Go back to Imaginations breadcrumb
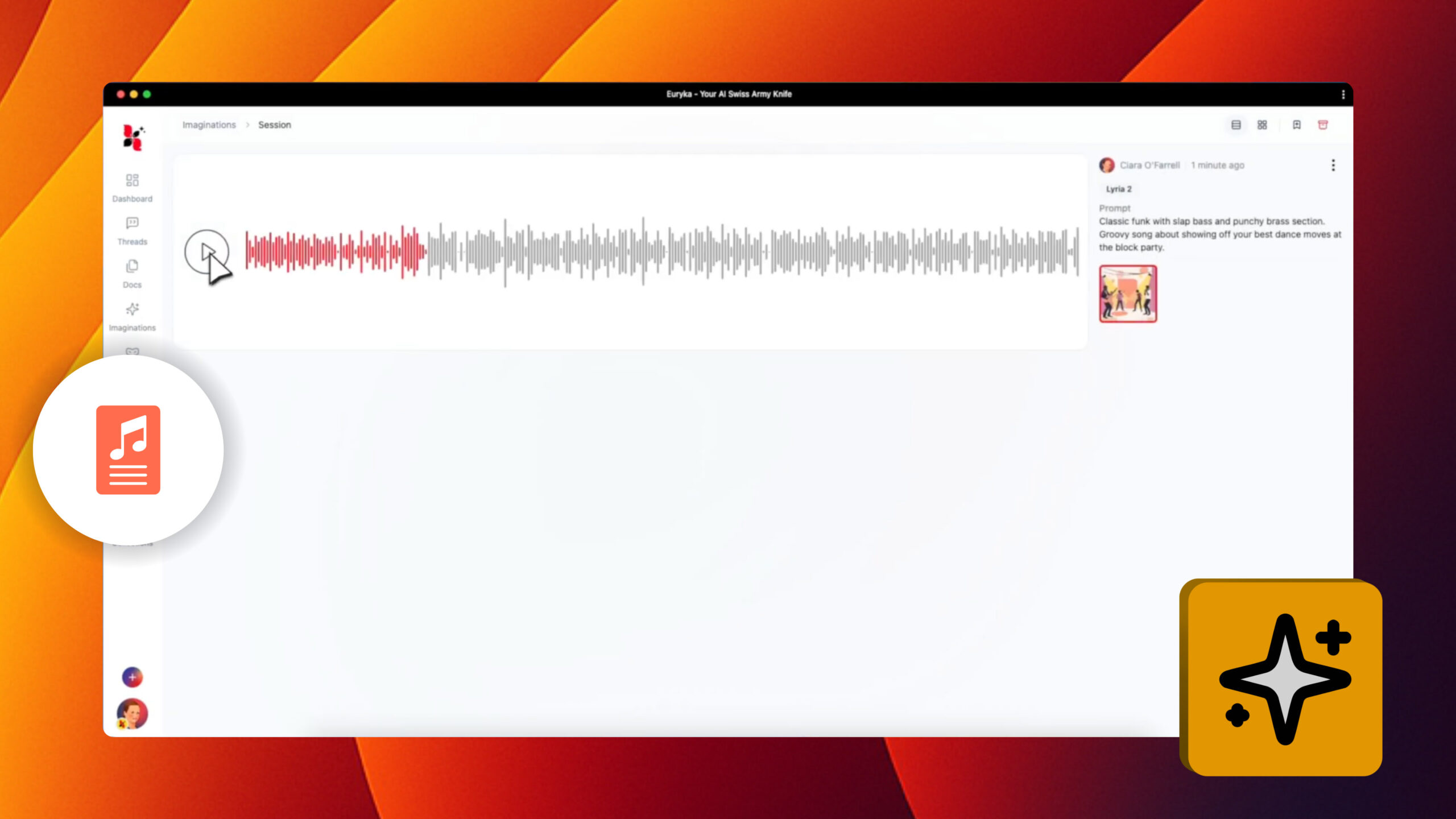 pyautogui.click(x=209, y=125)
